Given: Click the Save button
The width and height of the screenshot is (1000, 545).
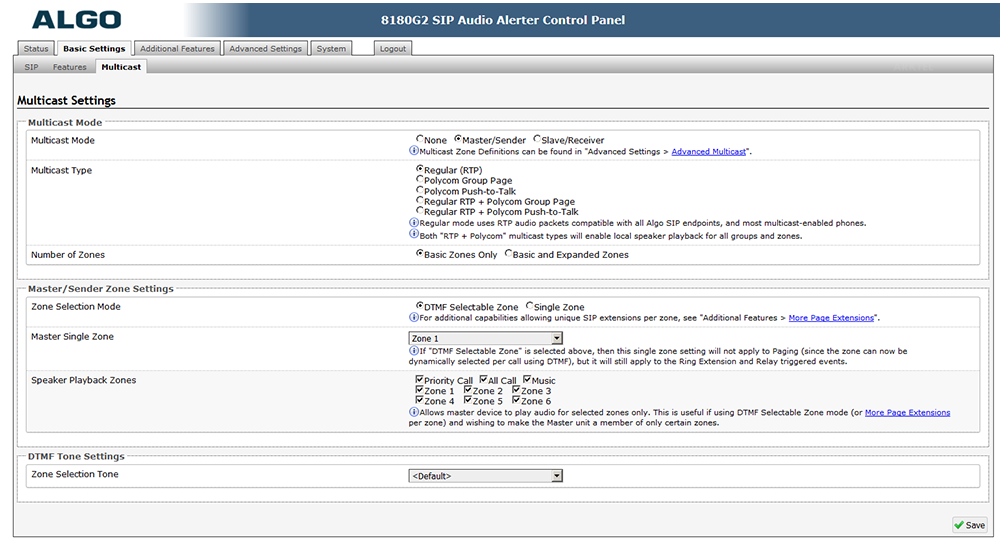Looking at the screenshot, I should coord(969,525).
